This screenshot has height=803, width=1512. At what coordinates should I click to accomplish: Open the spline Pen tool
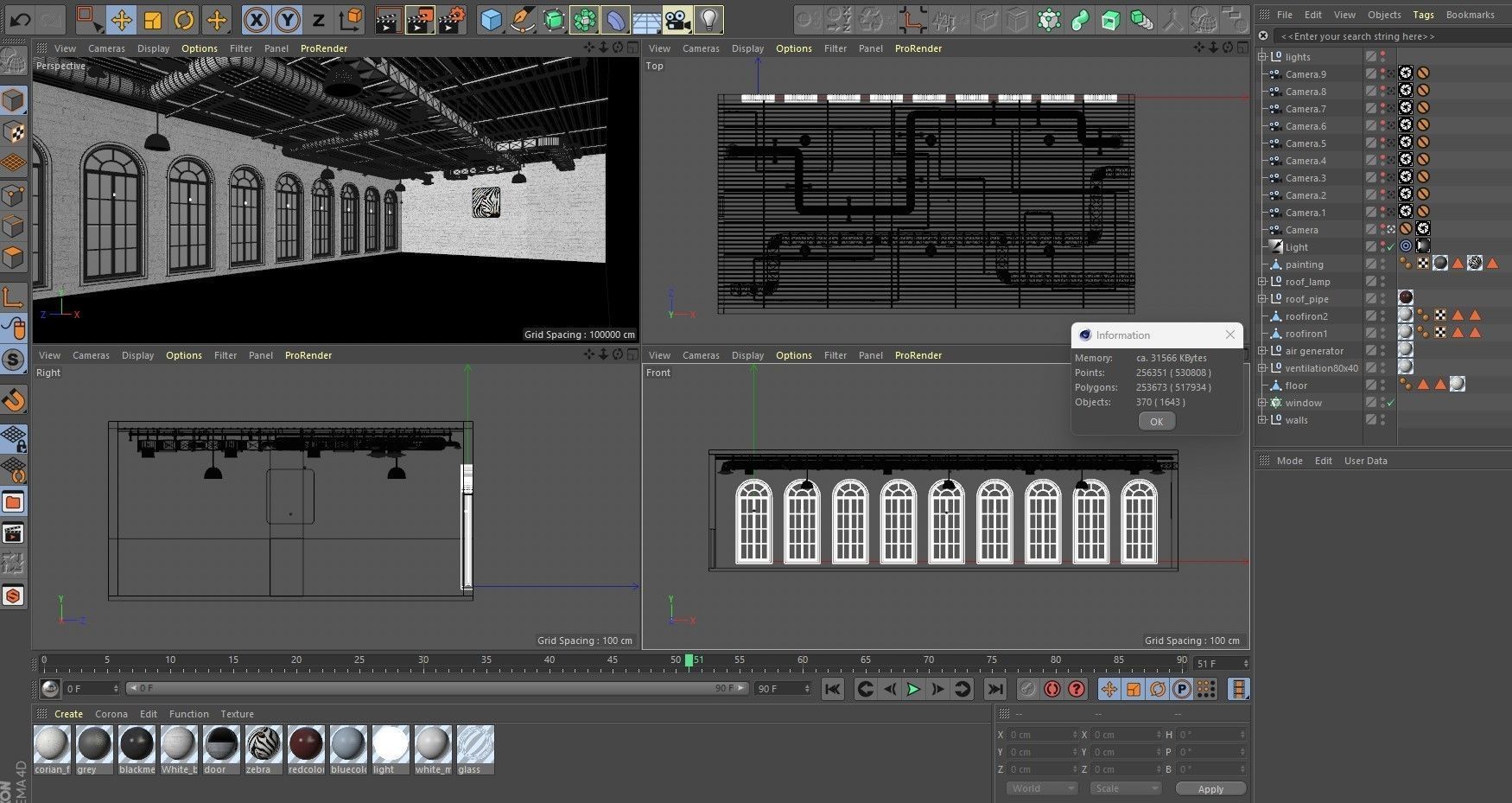coord(523,19)
